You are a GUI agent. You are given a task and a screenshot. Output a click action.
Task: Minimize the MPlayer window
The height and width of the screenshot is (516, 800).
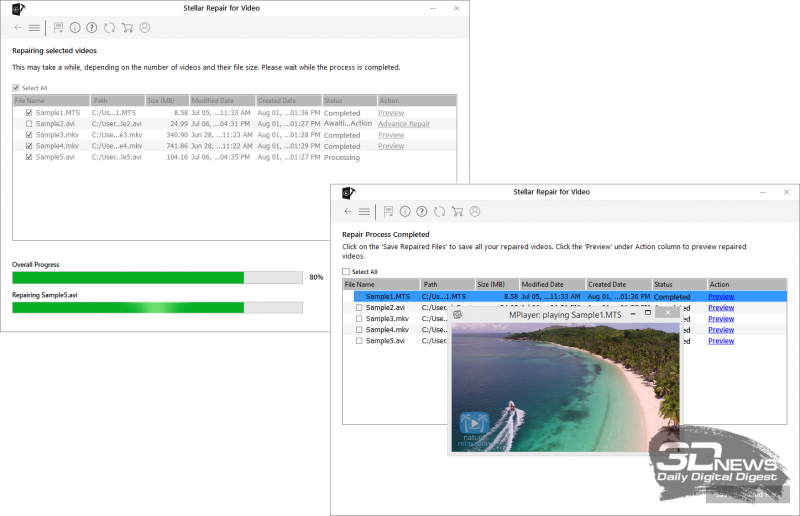coord(633,314)
